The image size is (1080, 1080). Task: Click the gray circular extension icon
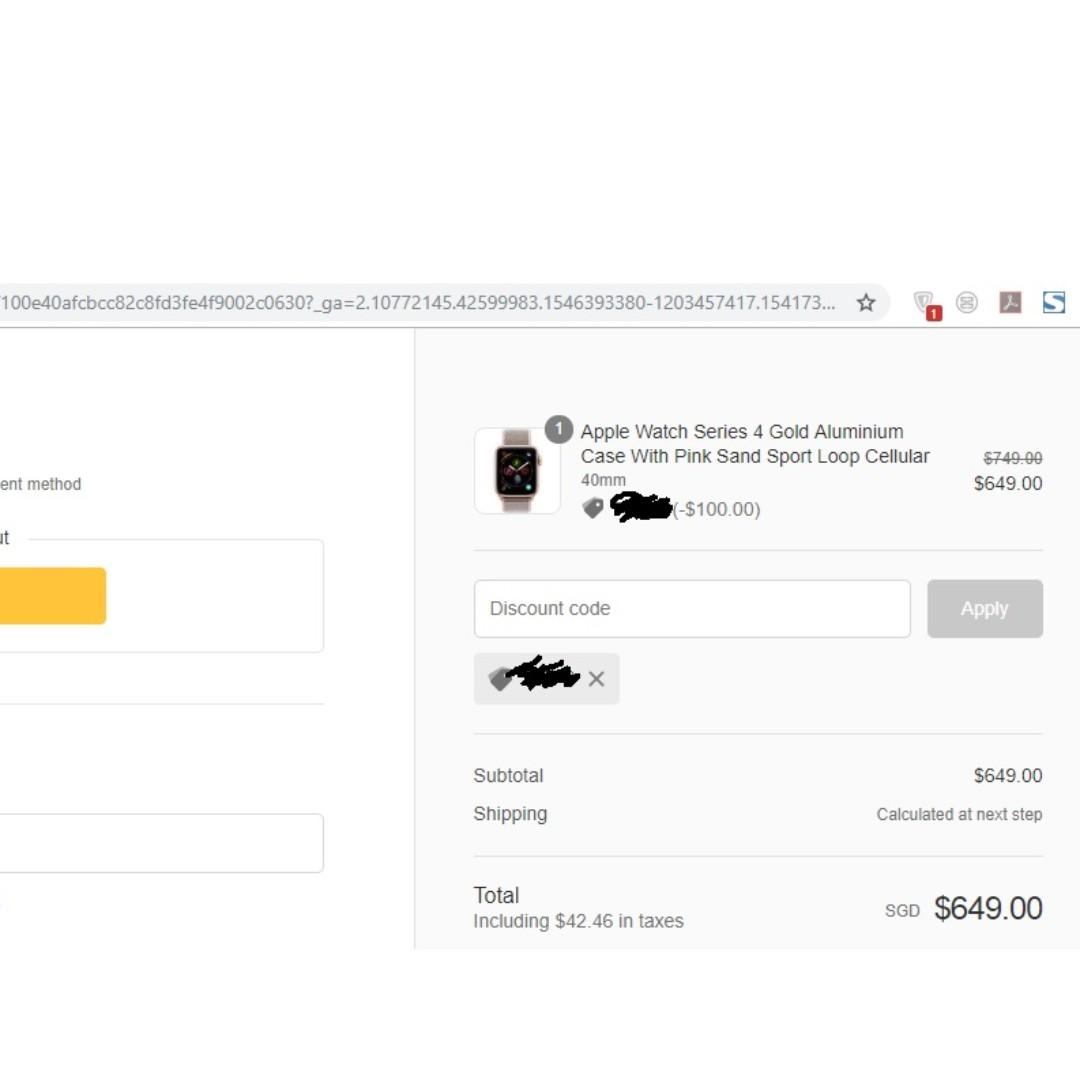pos(966,303)
